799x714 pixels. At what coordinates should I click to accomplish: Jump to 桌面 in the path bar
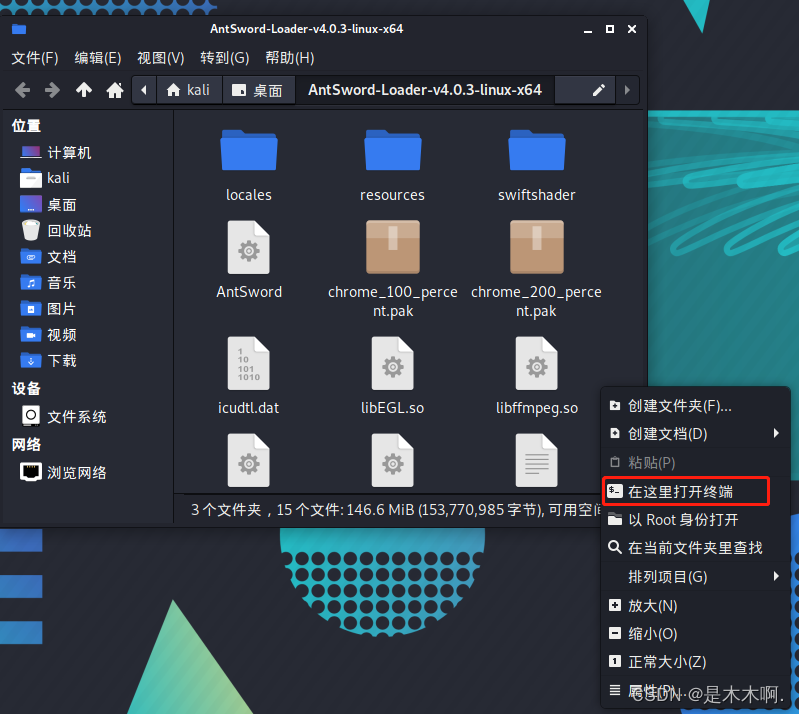coord(258,90)
